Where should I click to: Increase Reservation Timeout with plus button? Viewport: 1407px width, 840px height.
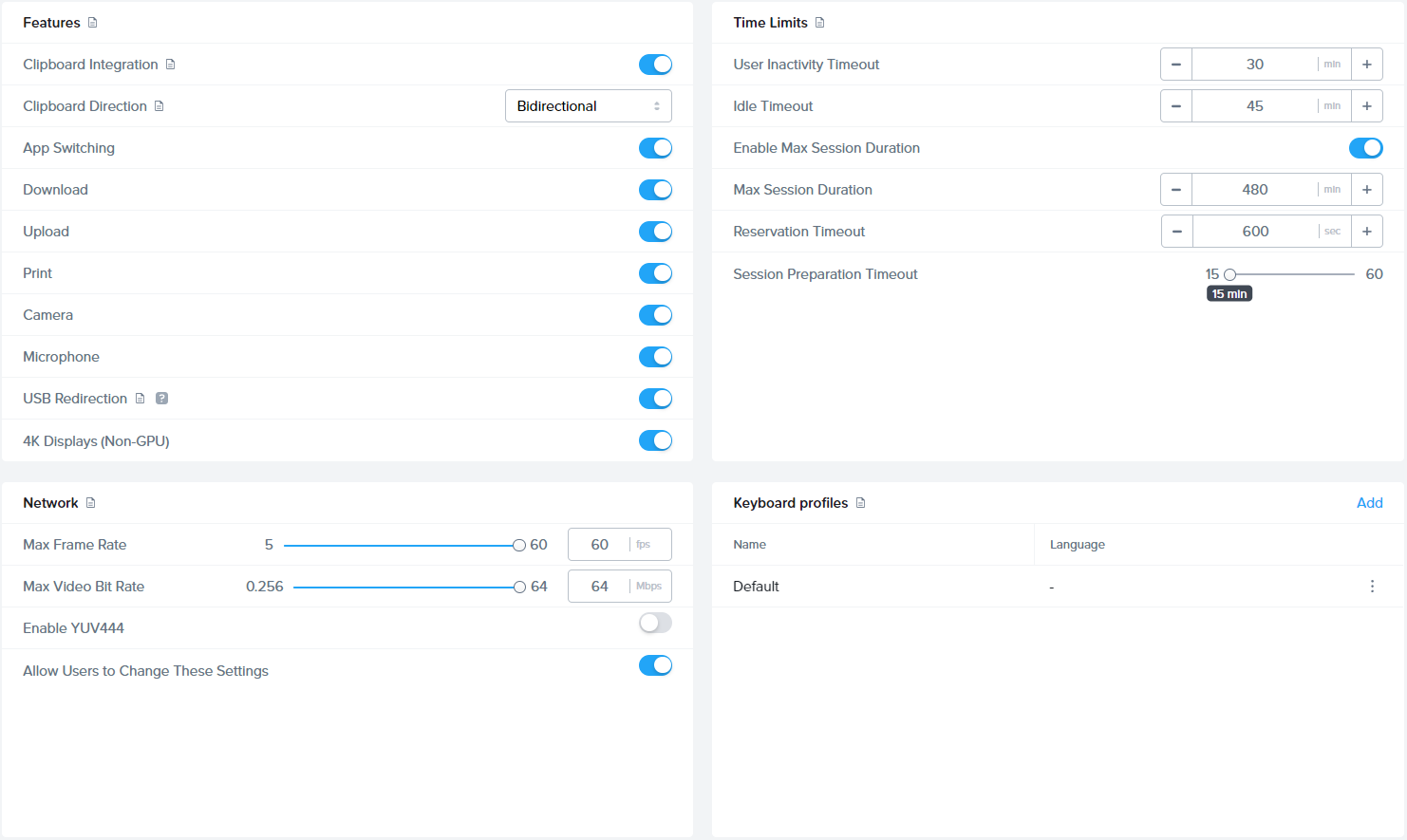[x=1366, y=232]
